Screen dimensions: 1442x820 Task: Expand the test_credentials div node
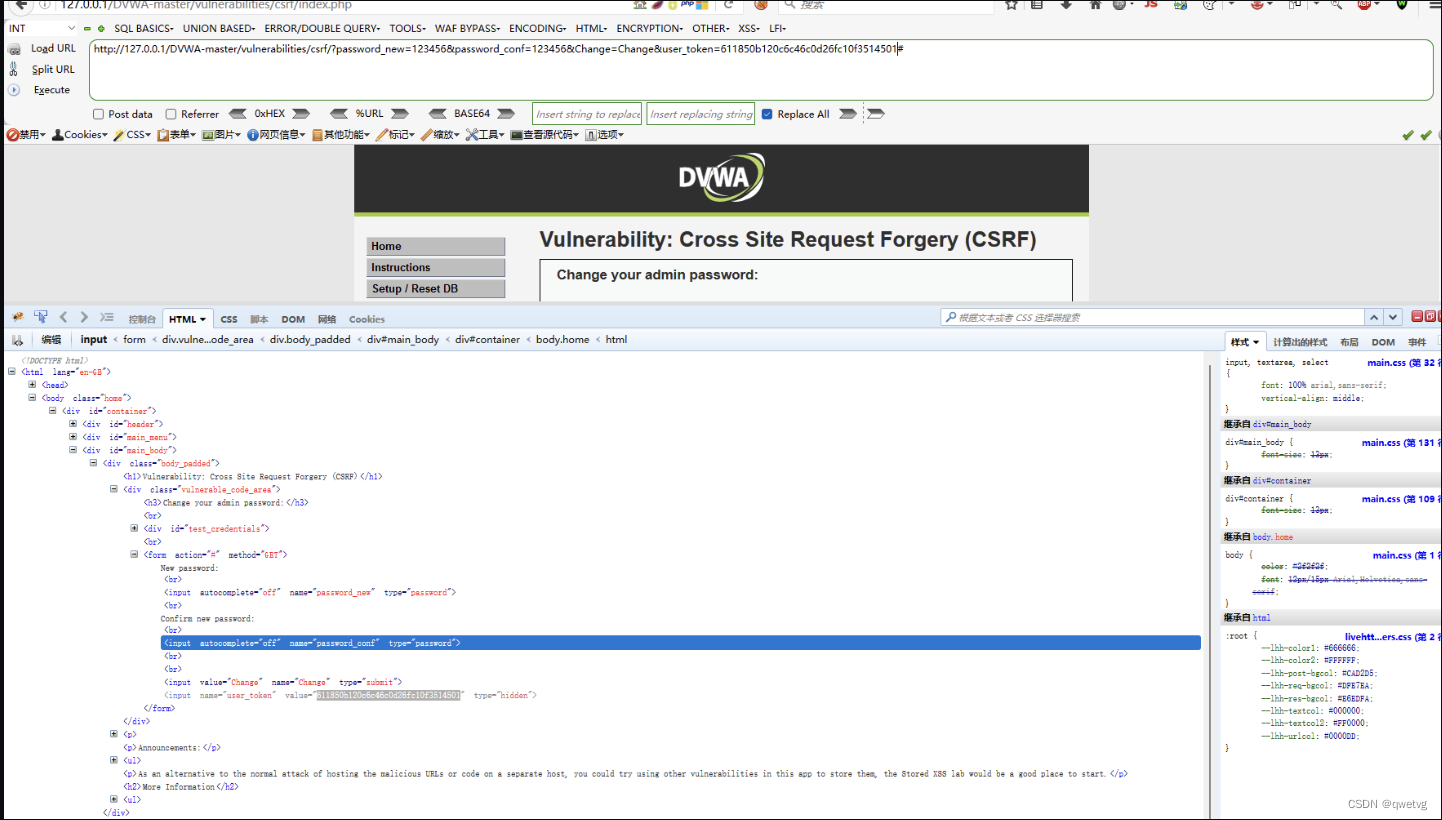click(135, 528)
